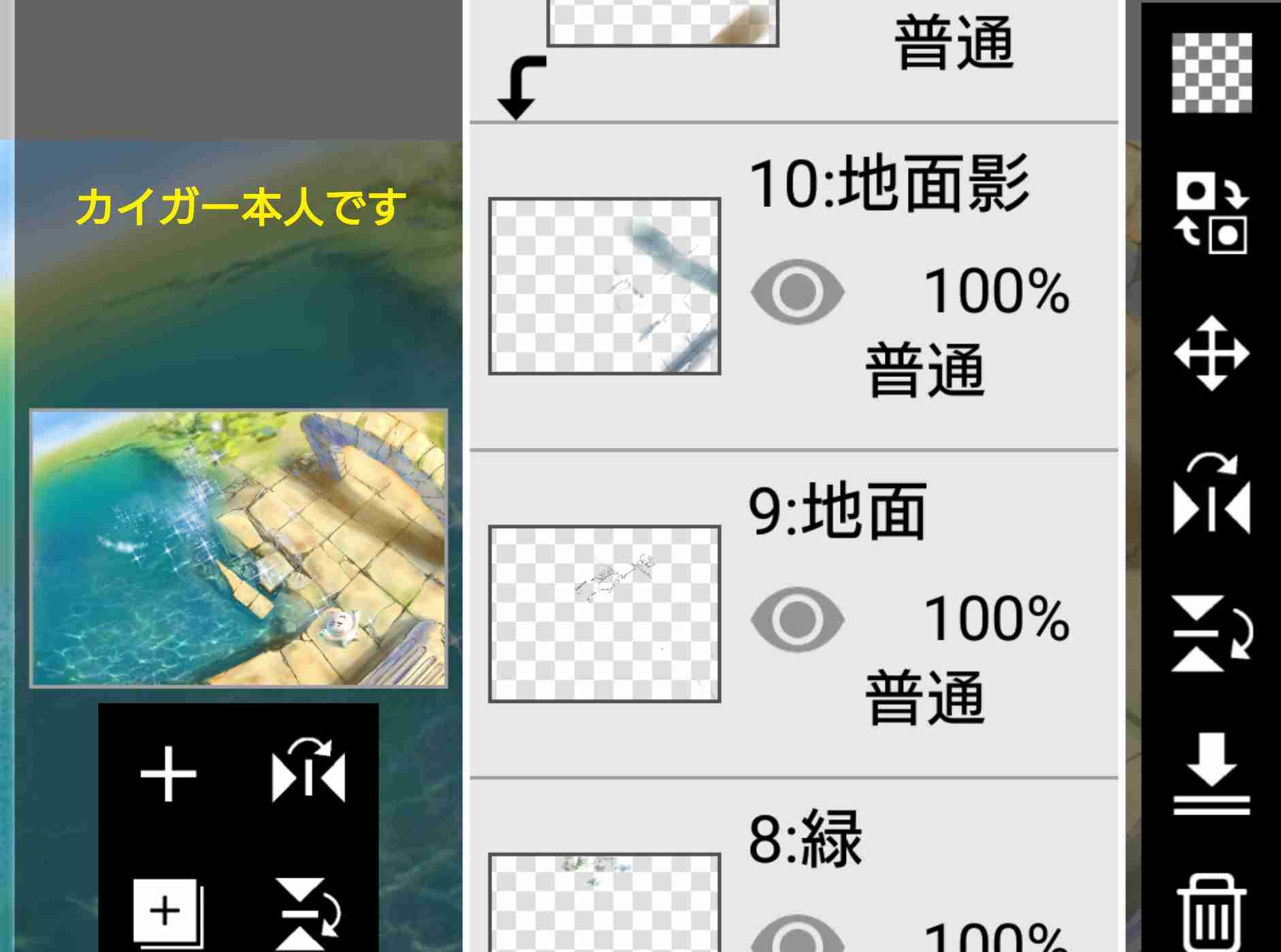Hide the 10:地面影 layer eye
This screenshot has height=952, width=1281.
797,291
